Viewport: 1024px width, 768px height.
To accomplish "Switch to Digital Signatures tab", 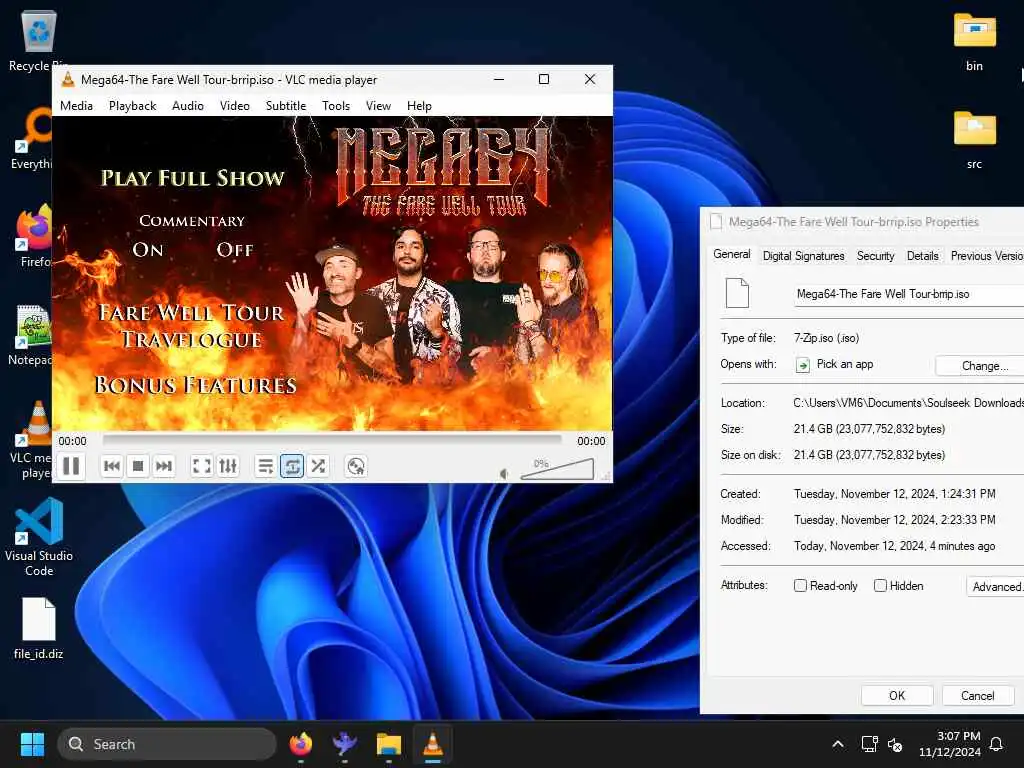I will [x=803, y=256].
